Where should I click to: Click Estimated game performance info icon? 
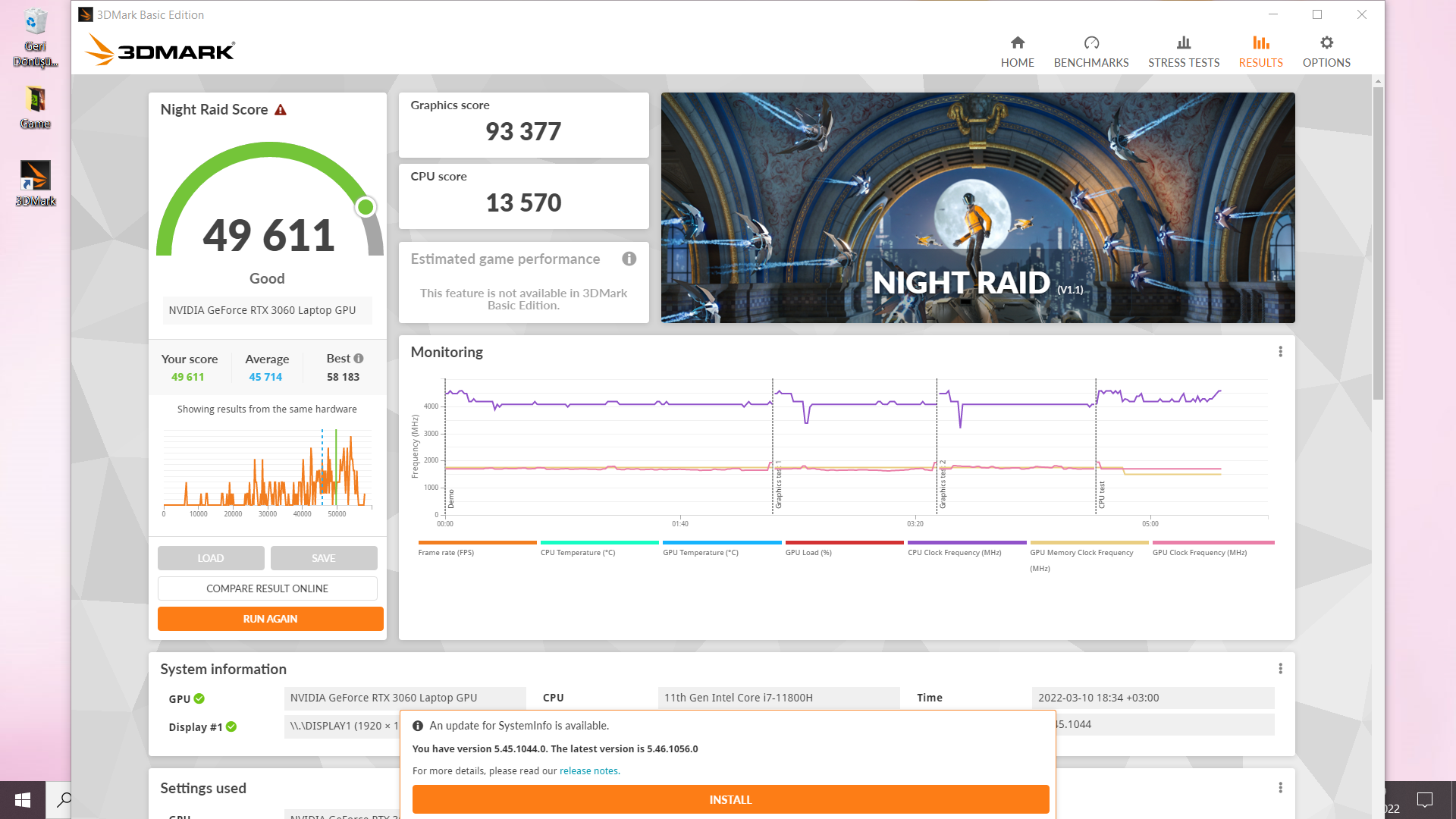629,259
